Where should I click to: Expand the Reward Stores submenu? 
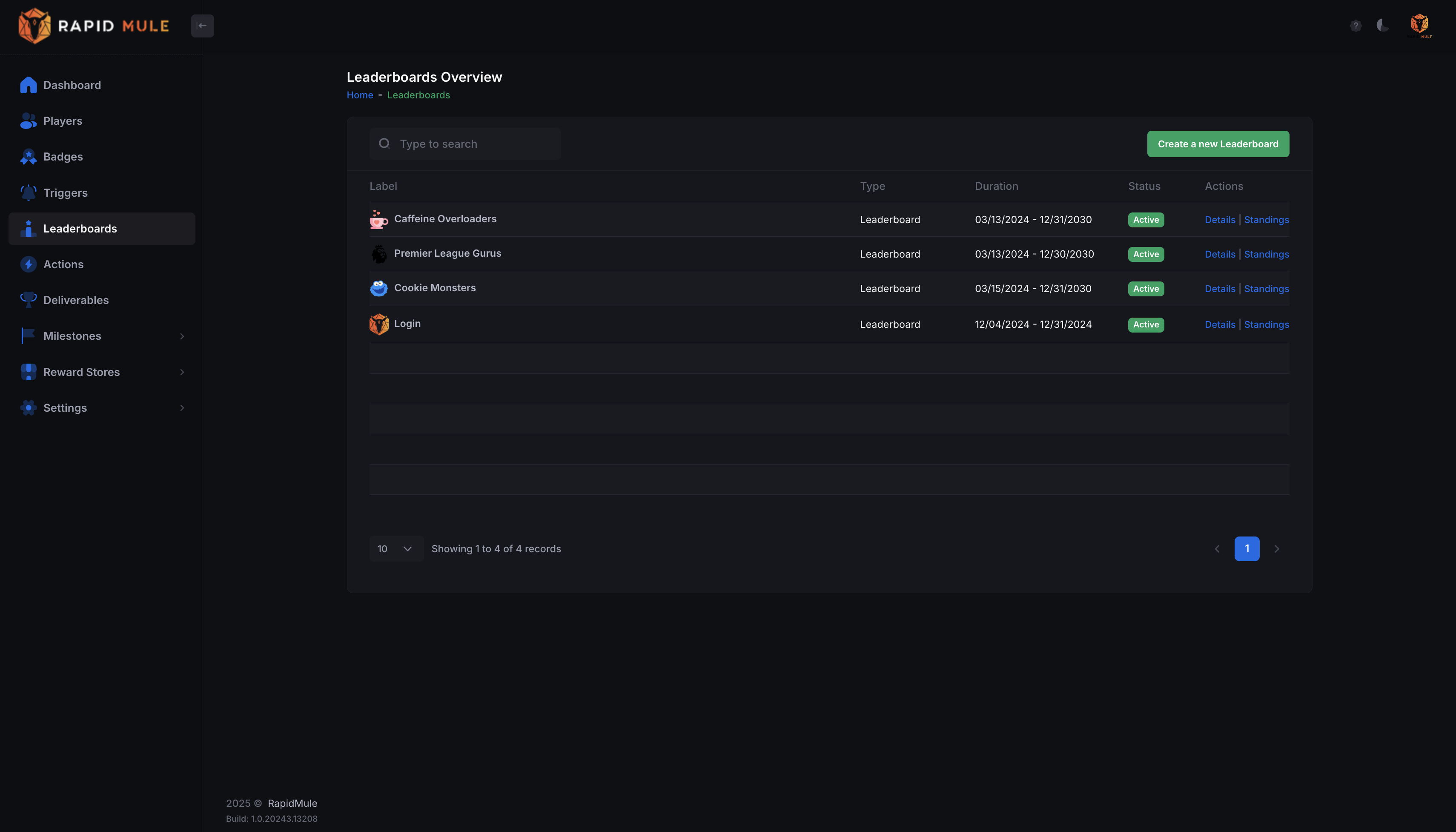point(182,372)
